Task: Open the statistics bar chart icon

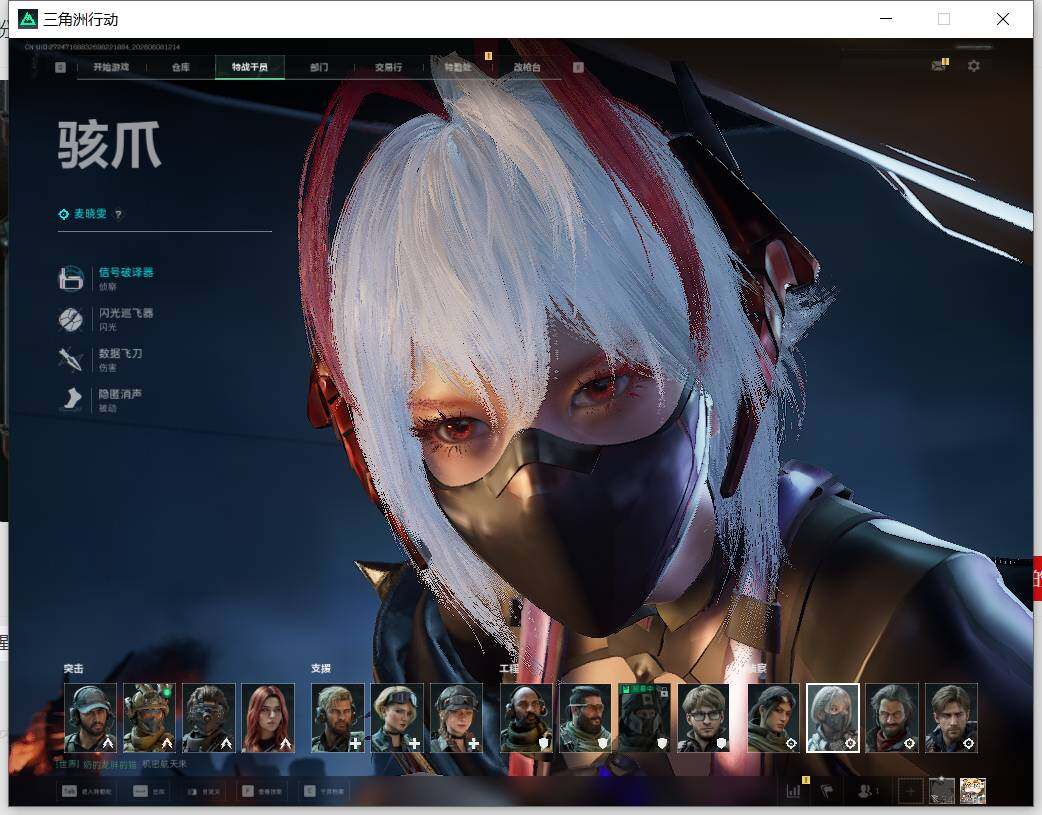Action: point(793,791)
